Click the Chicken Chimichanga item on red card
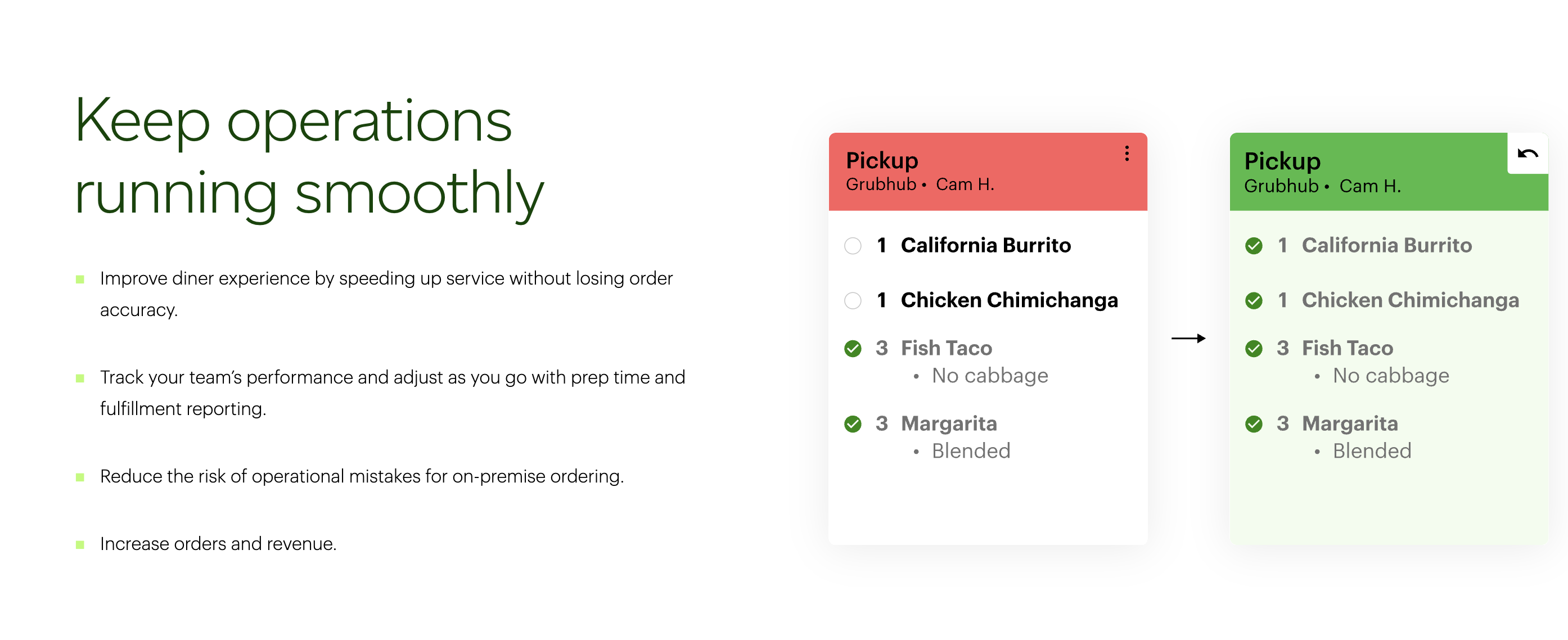 (1009, 300)
